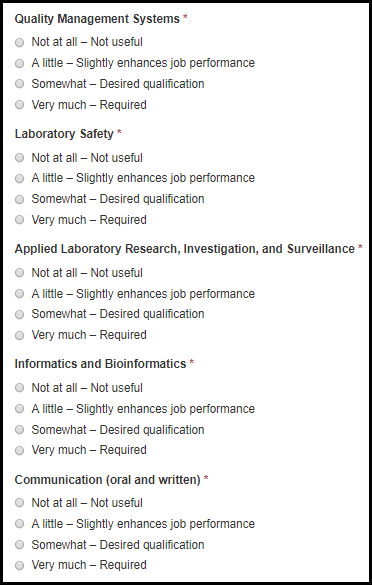Choose 'A little' under Quality Management Systems
Viewport: 372px width, 585px height.
pos(19,63)
